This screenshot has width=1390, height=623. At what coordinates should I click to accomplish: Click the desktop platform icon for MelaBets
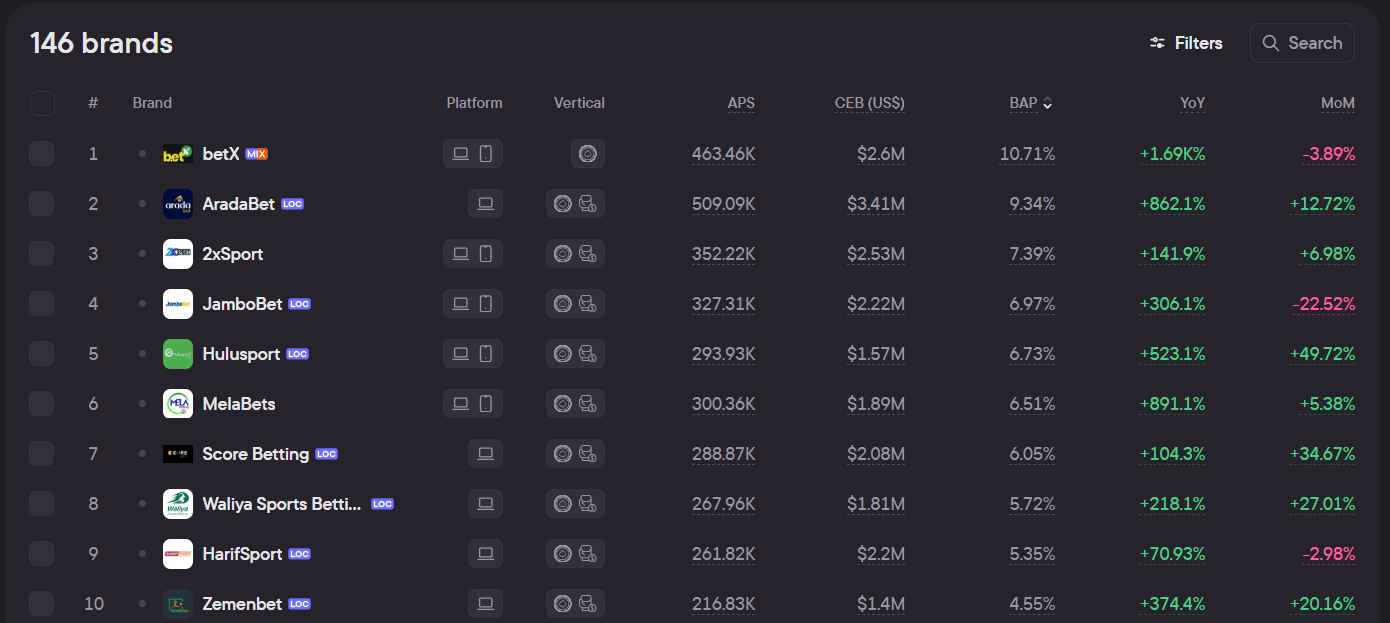(x=461, y=404)
